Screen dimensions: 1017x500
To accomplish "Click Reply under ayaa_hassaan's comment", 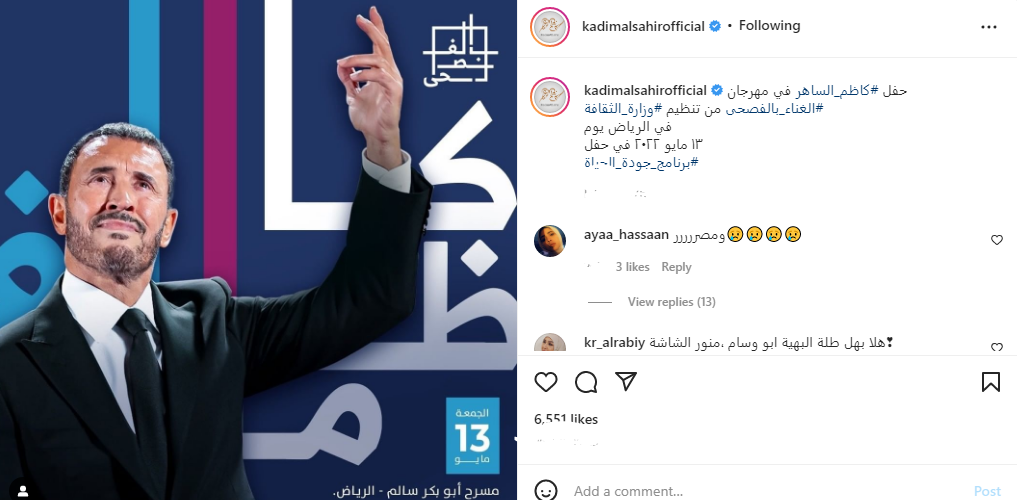I will click(676, 267).
